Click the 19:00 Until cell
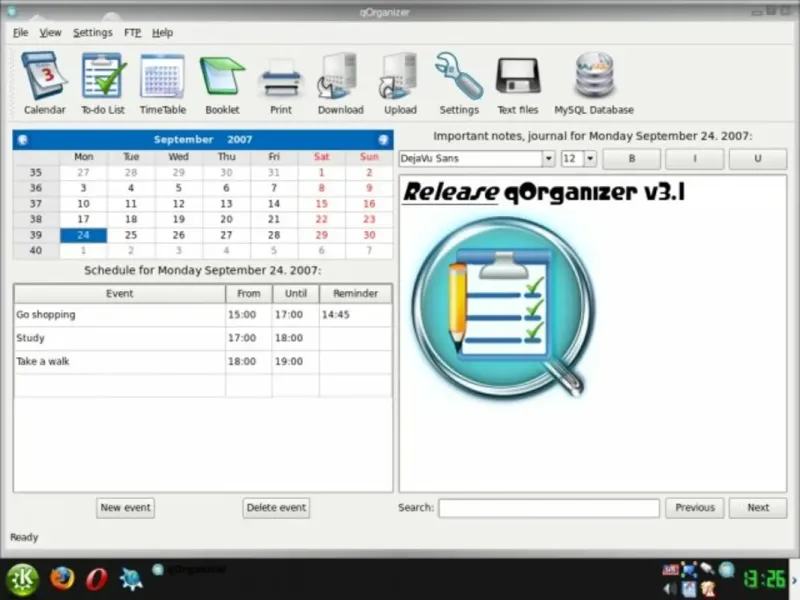Image resolution: width=800 pixels, height=600 pixels. tap(295, 362)
